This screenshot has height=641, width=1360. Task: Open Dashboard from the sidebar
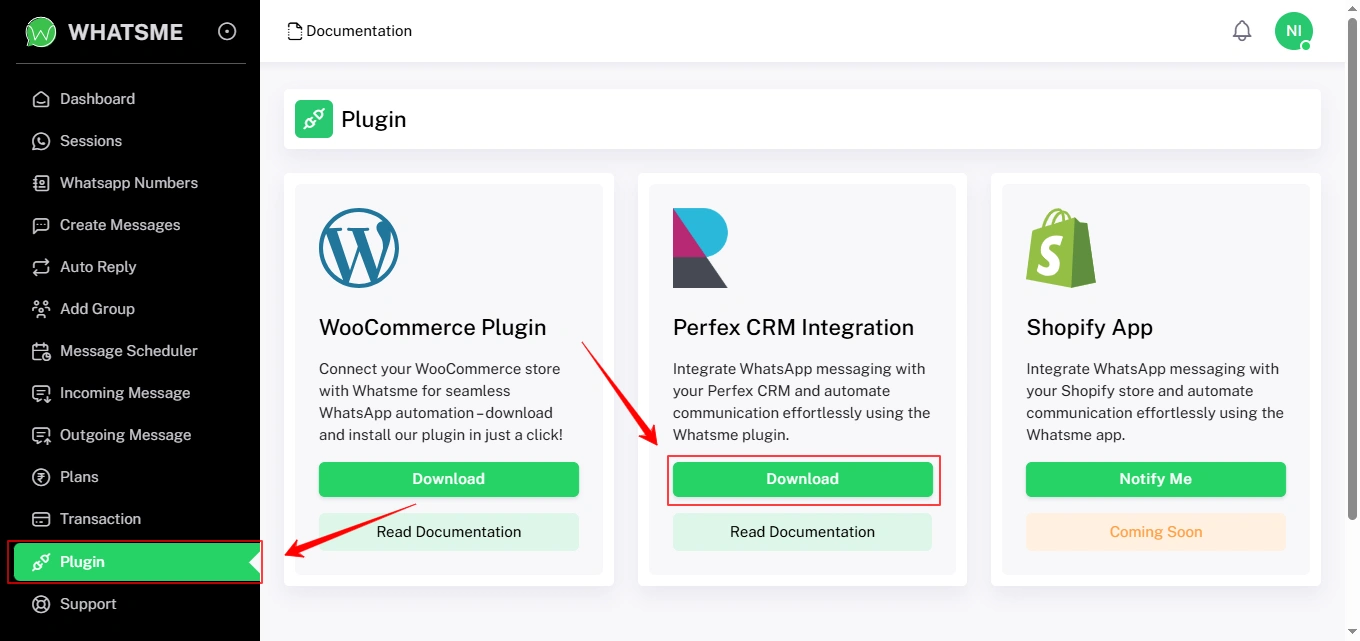tap(97, 99)
